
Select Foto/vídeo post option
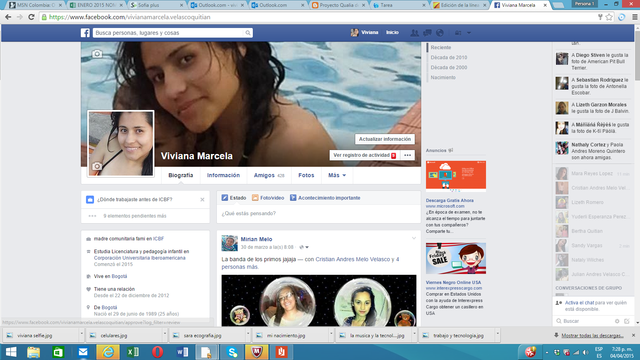pos(268,198)
